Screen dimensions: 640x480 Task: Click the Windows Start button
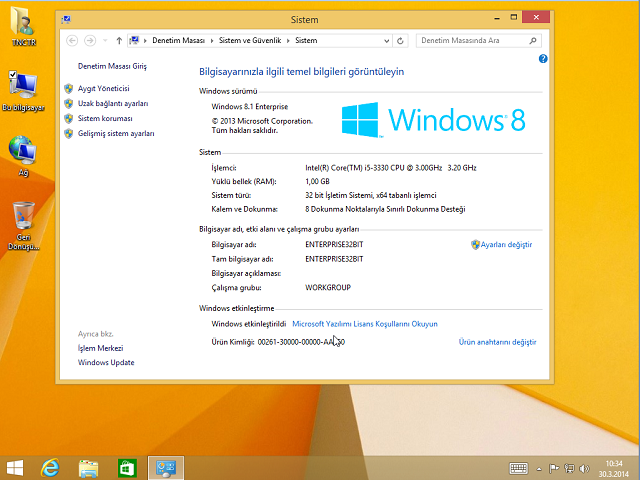tap(15, 468)
